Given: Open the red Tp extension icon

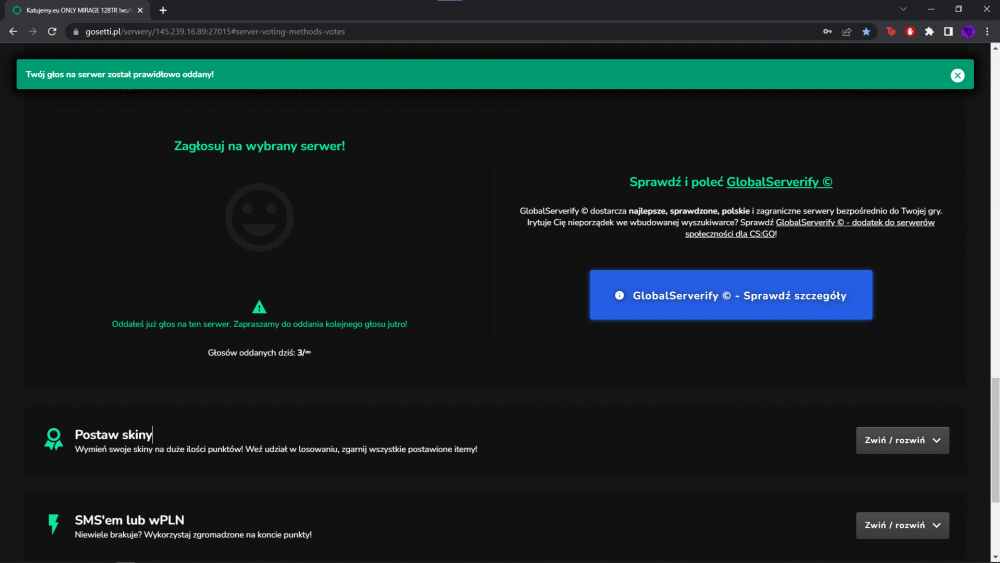Looking at the screenshot, I should [x=891, y=31].
